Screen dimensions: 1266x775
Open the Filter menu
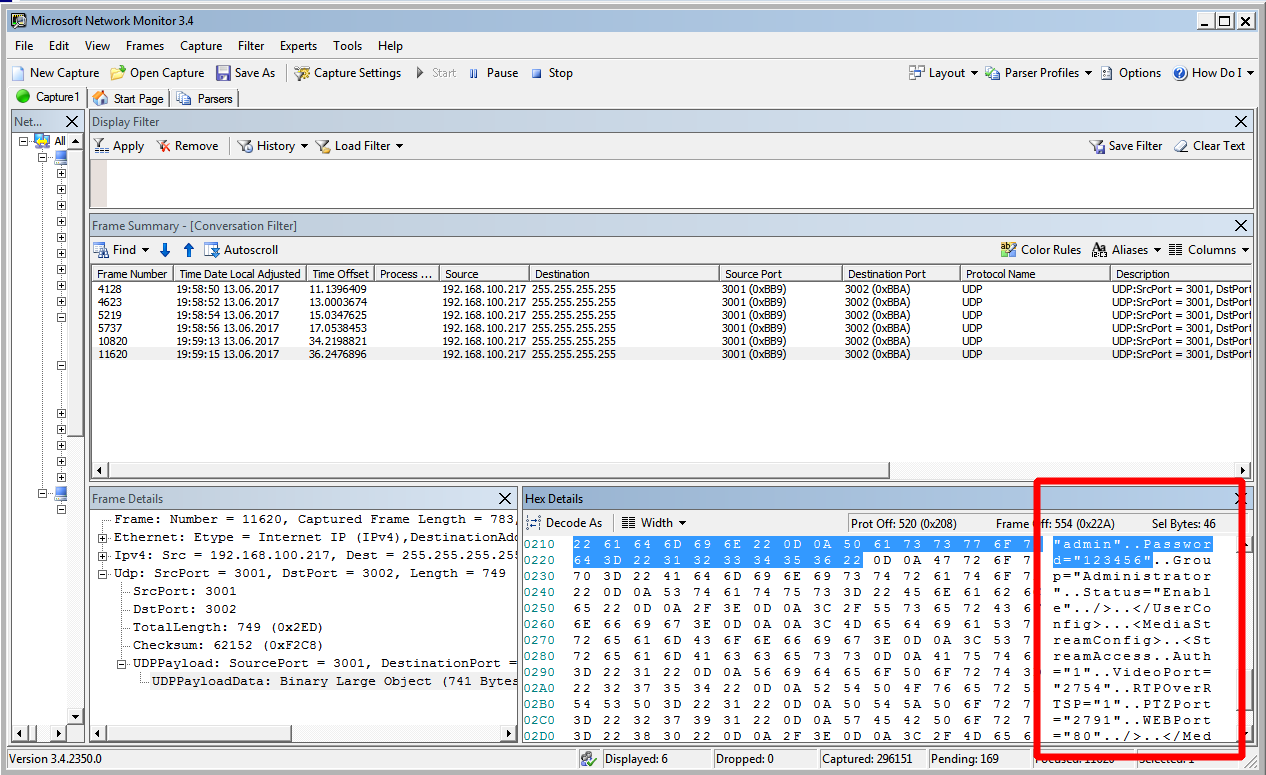click(x=251, y=46)
